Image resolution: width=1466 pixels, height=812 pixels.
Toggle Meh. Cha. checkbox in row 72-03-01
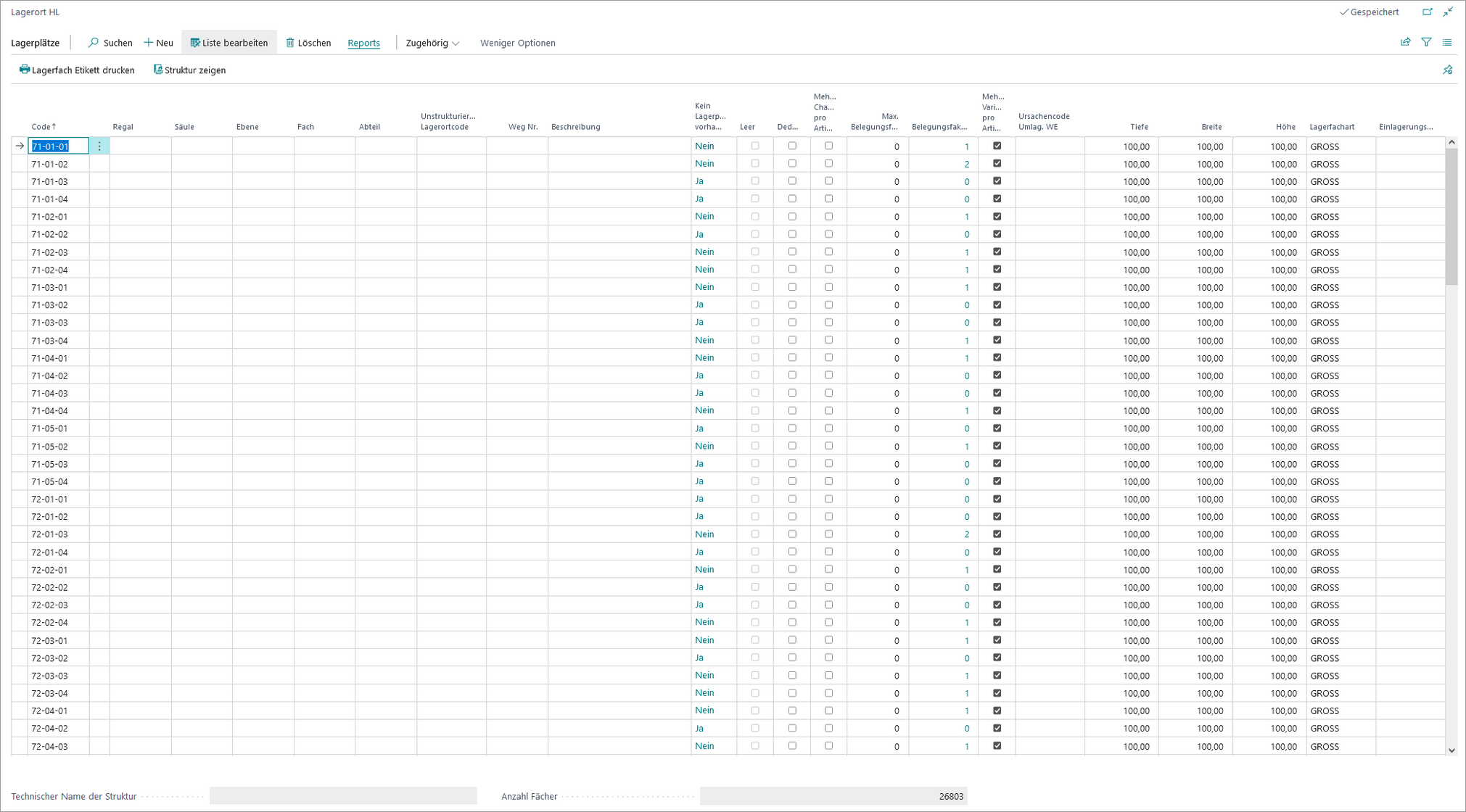click(828, 639)
